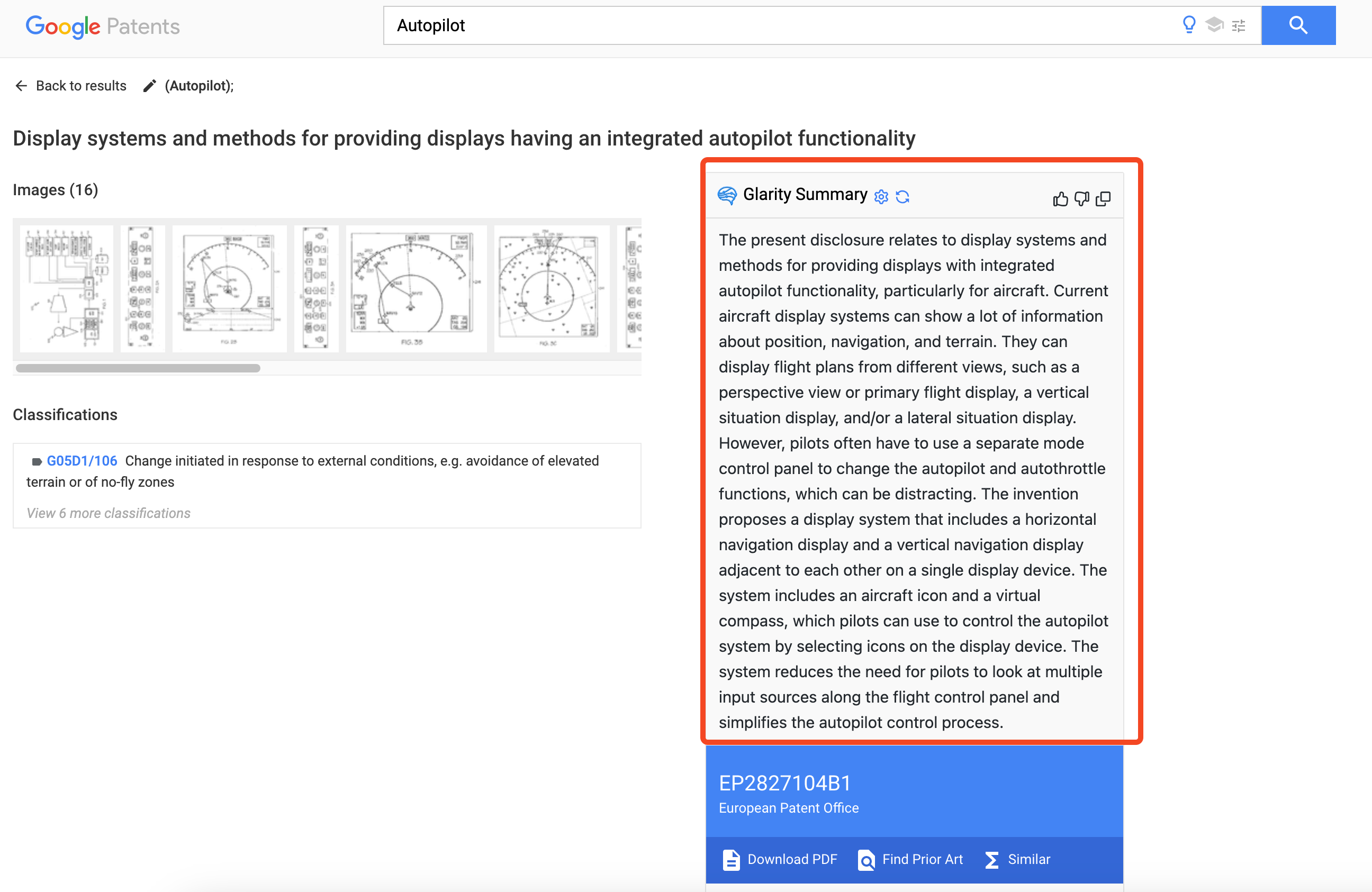The height and width of the screenshot is (892, 1372).
Task: Open the FIG. 3B compass image thumbnail
Action: point(415,288)
